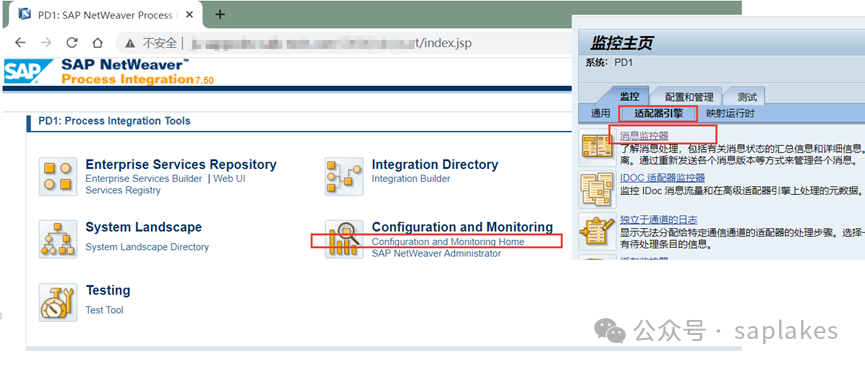Image resolution: width=865 pixels, height=365 pixels.
Task: Go to browser home button
Action: [97, 43]
